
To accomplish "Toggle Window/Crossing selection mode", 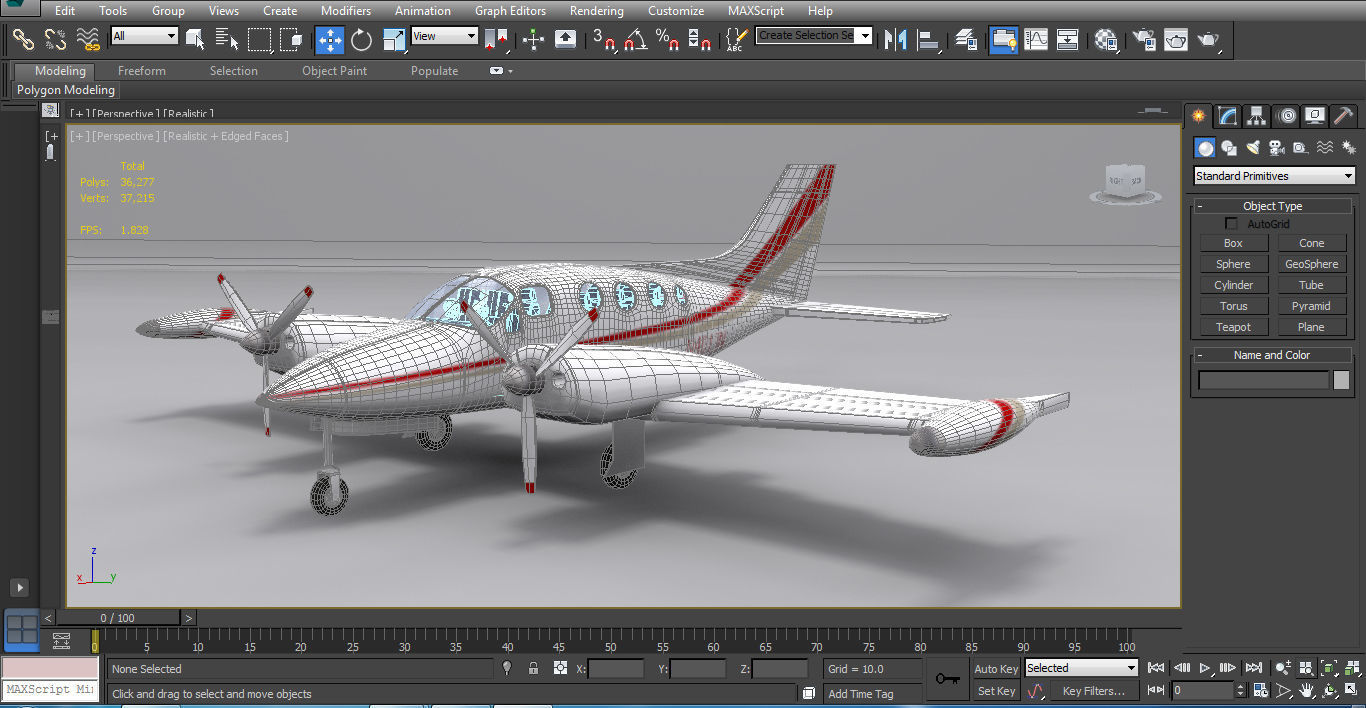I will pos(291,40).
